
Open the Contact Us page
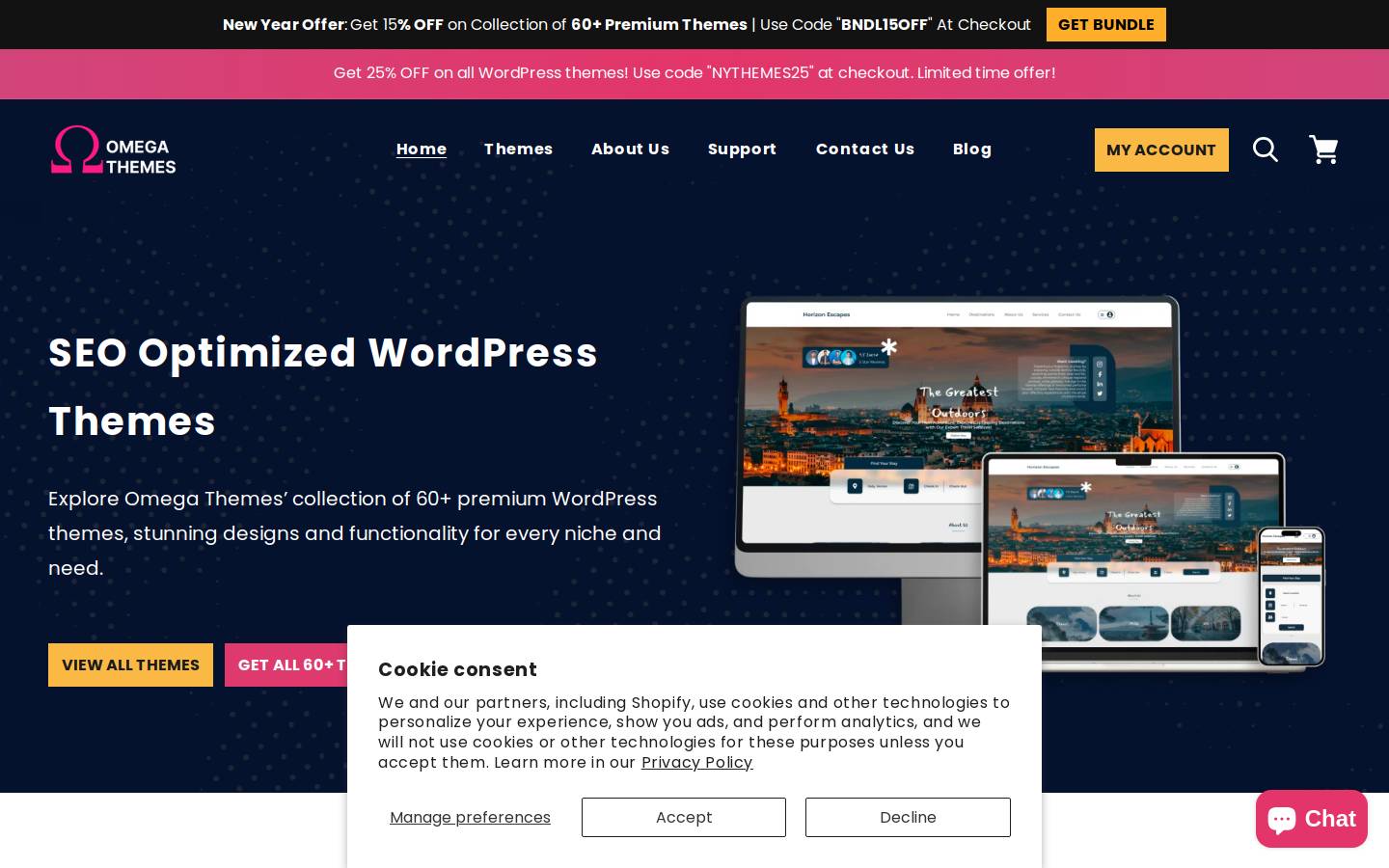point(864,149)
